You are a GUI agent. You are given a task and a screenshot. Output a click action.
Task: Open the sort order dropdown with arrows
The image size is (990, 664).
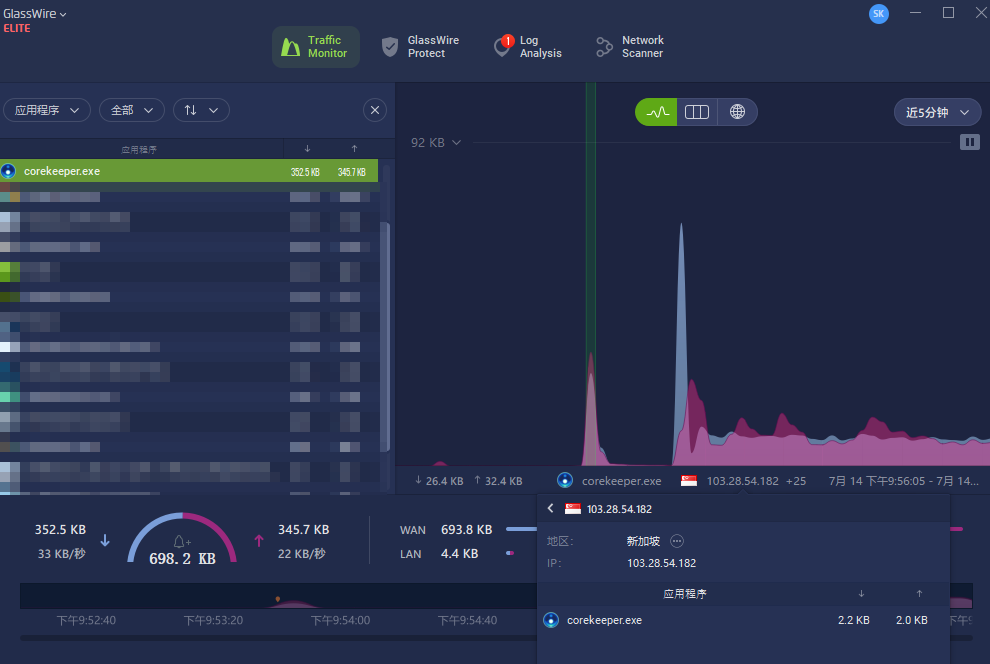tap(201, 110)
